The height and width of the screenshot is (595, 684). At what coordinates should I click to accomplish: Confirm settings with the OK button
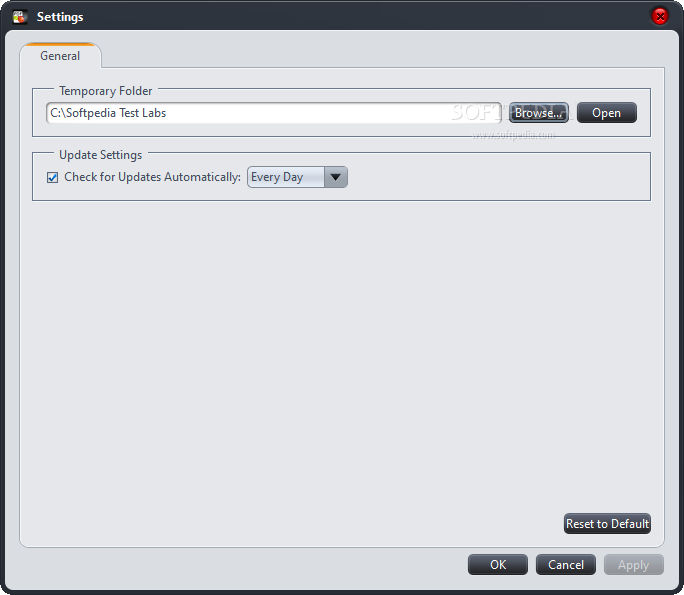(498, 565)
